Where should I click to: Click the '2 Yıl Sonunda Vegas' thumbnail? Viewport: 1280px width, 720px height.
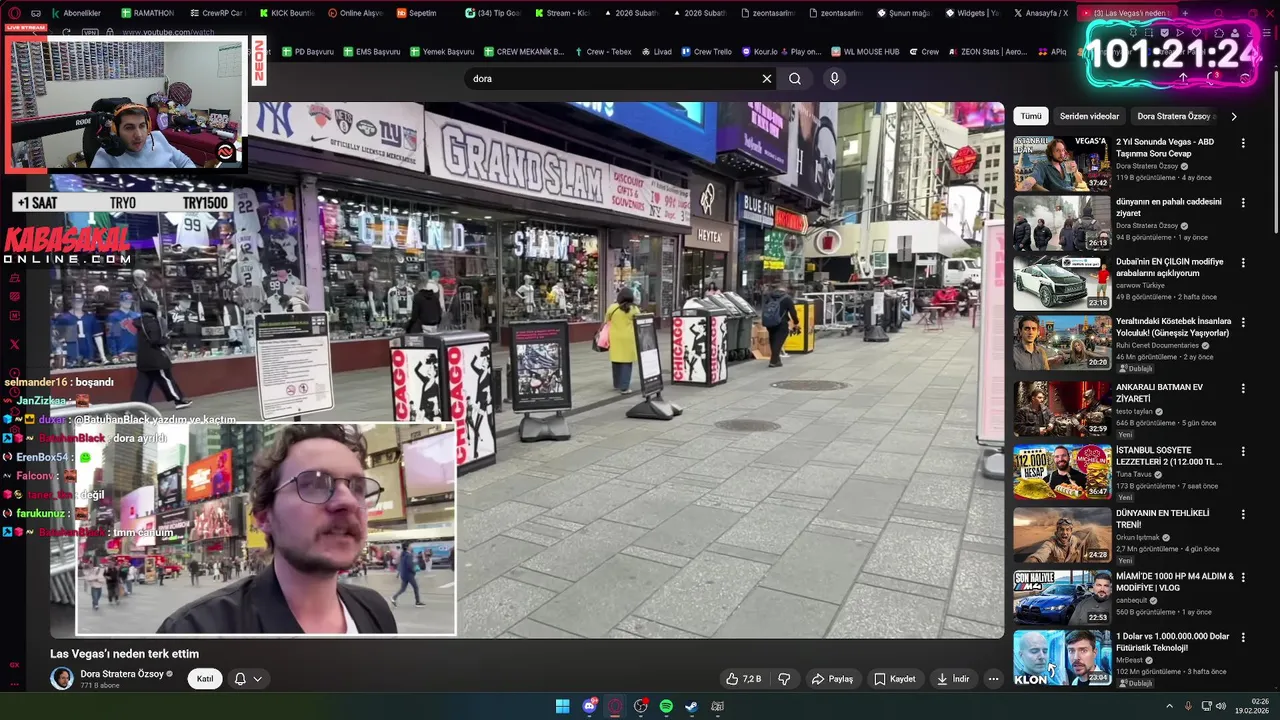pos(1062,164)
